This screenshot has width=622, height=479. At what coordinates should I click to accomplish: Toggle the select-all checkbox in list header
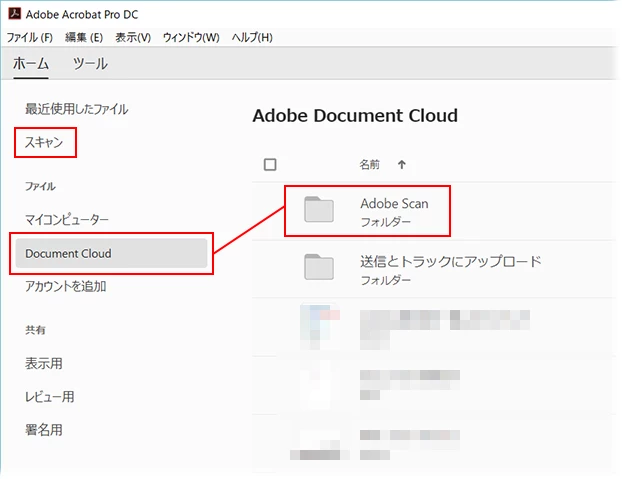click(x=270, y=164)
